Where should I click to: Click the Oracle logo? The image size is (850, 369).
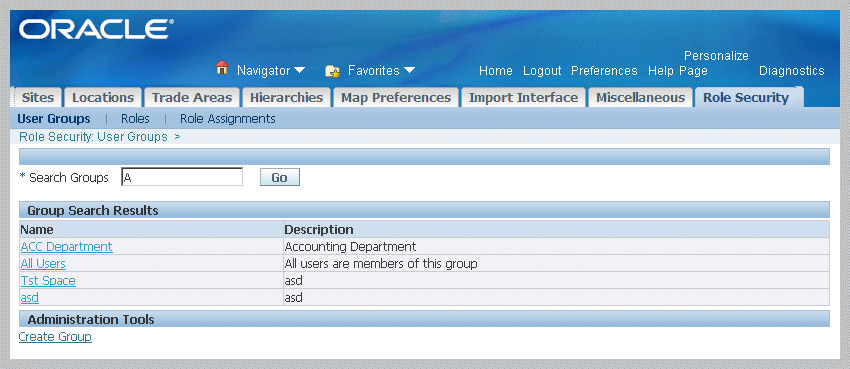(x=96, y=30)
